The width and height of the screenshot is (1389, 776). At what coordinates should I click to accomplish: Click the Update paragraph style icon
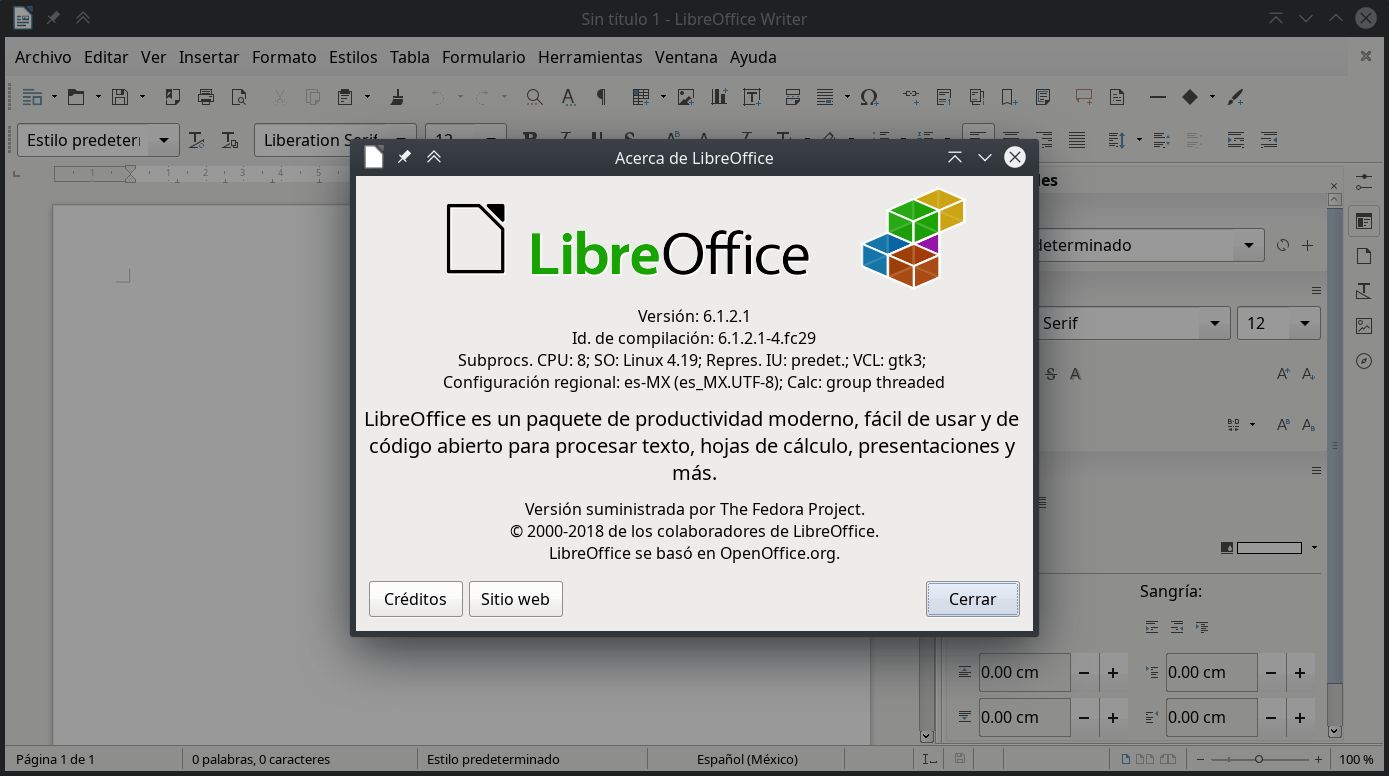[197, 140]
